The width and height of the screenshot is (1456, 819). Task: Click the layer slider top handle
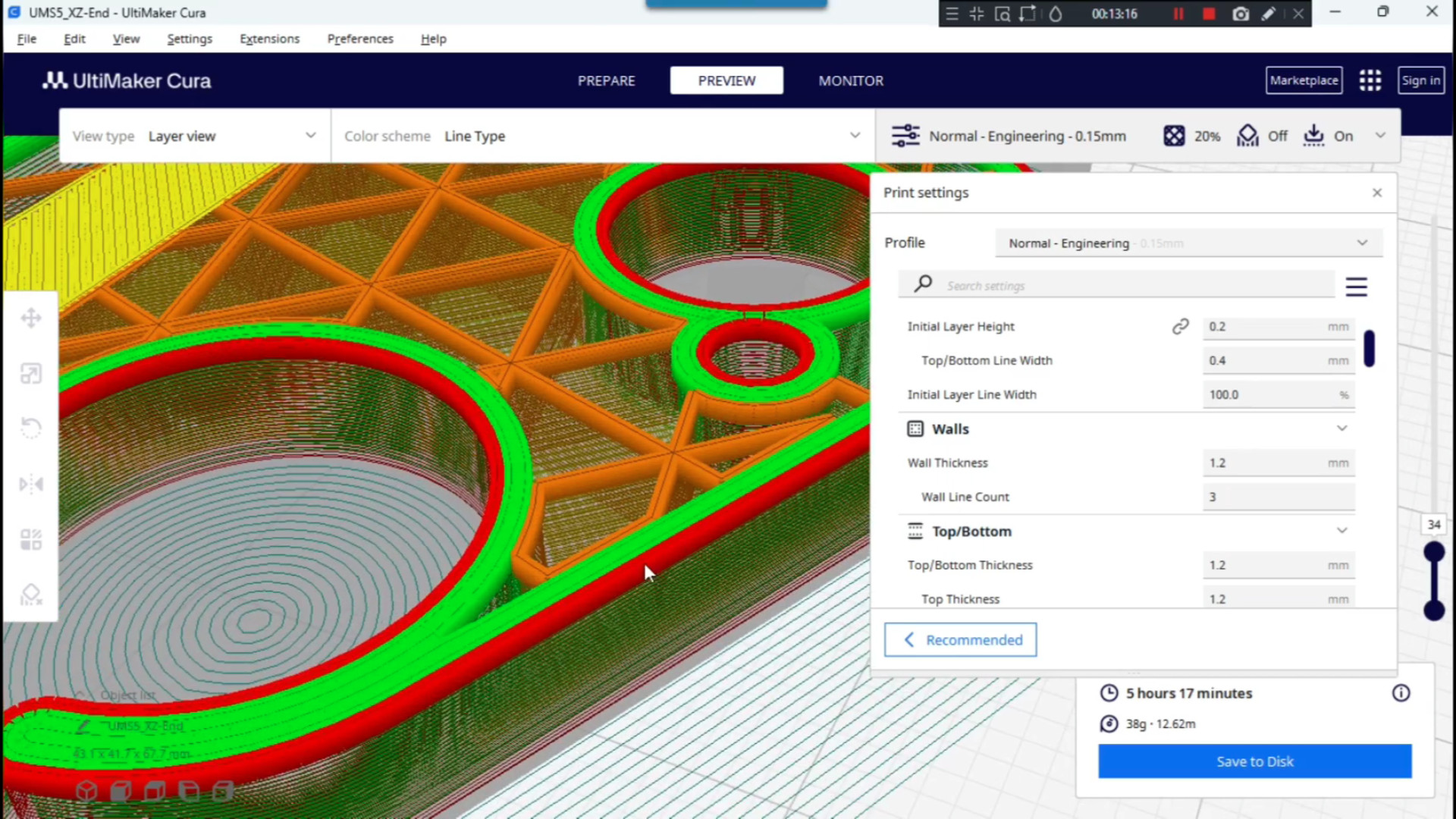1433,552
